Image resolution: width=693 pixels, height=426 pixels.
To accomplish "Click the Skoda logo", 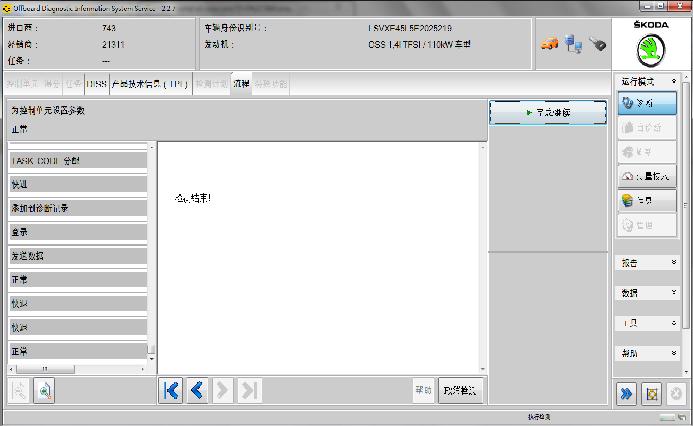I will coord(651,51).
